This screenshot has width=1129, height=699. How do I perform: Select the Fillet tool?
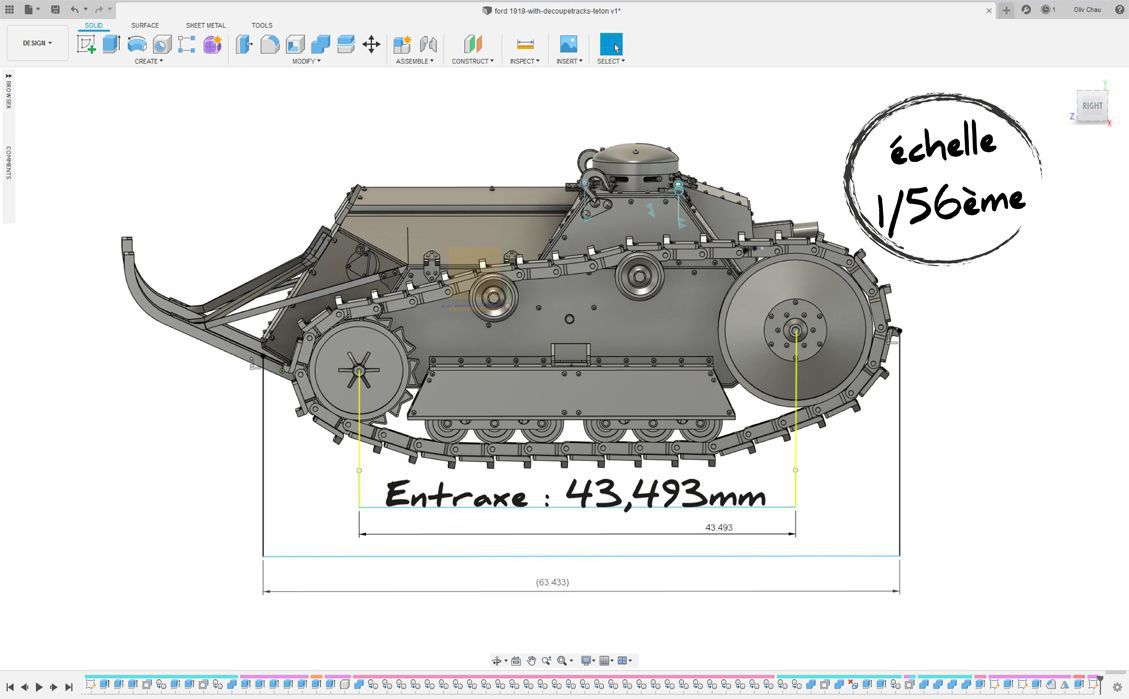coord(270,44)
